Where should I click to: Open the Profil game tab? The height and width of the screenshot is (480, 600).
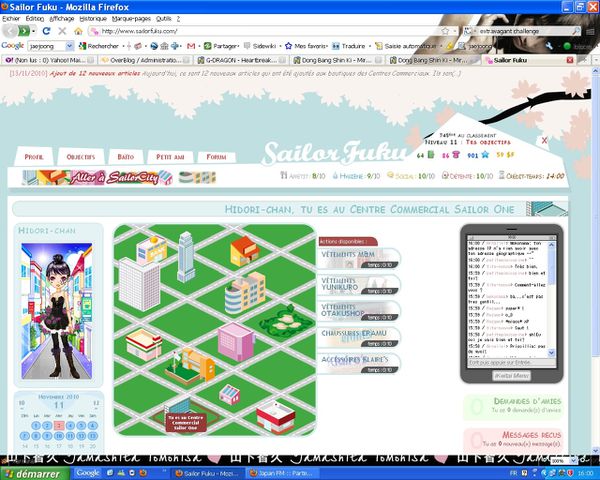point(34,157)
